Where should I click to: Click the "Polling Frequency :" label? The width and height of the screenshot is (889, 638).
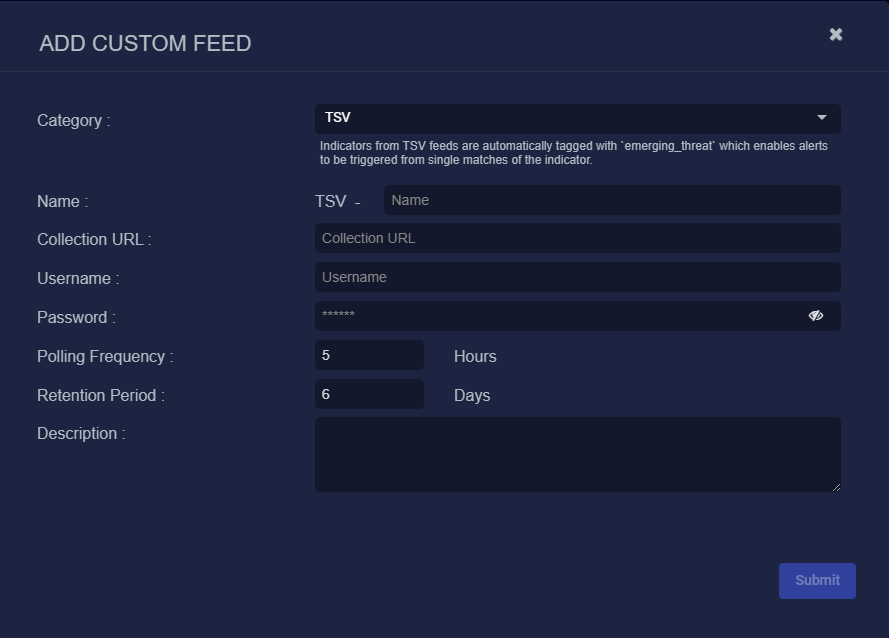(x=105, y=357)
